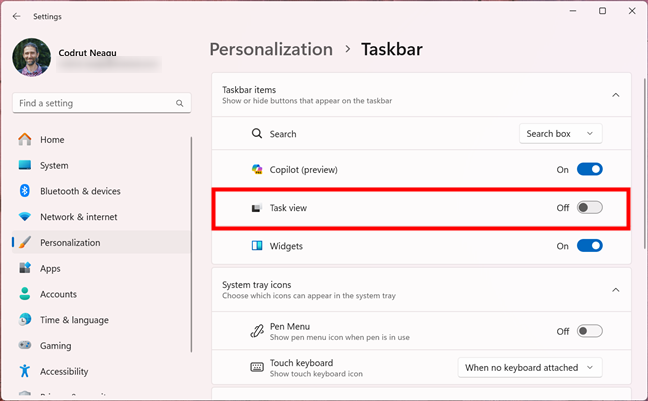Click the Network wifi icon
This screenshot has height=401, width=648.
(x=25, y=217)
